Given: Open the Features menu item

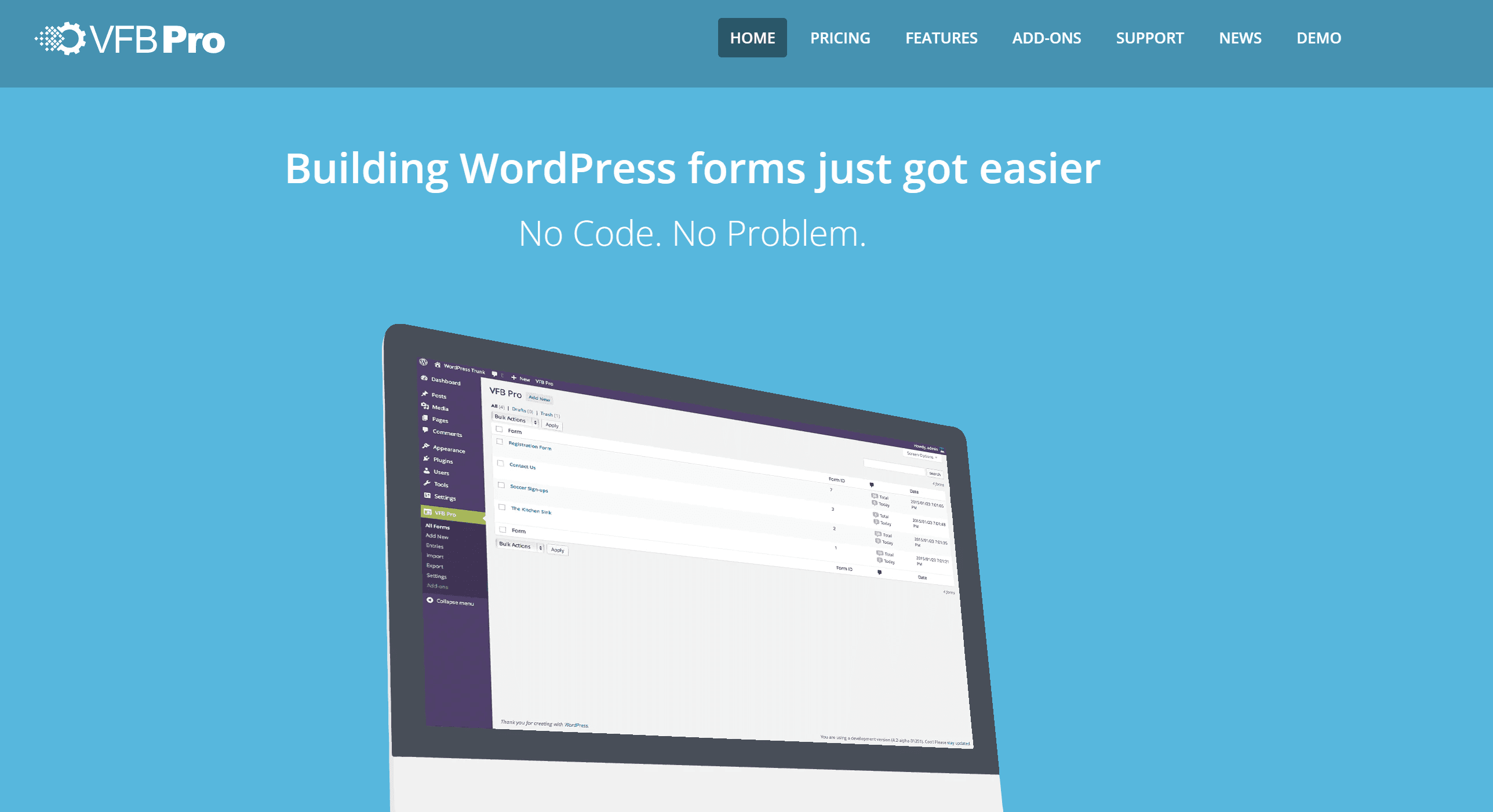Looking at the screenshot, I should [941, 38].
